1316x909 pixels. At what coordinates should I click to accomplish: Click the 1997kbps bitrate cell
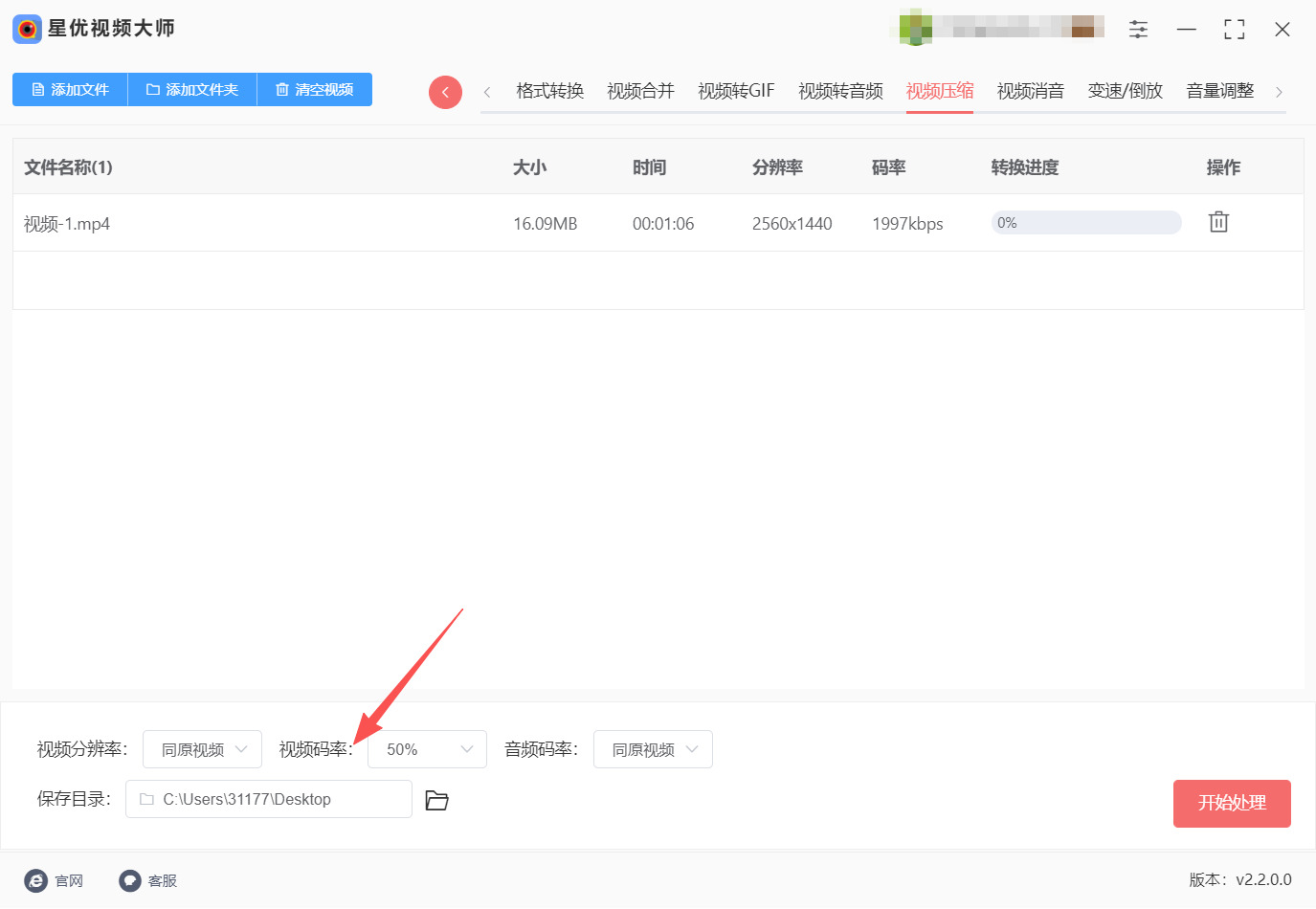[907, 224]
